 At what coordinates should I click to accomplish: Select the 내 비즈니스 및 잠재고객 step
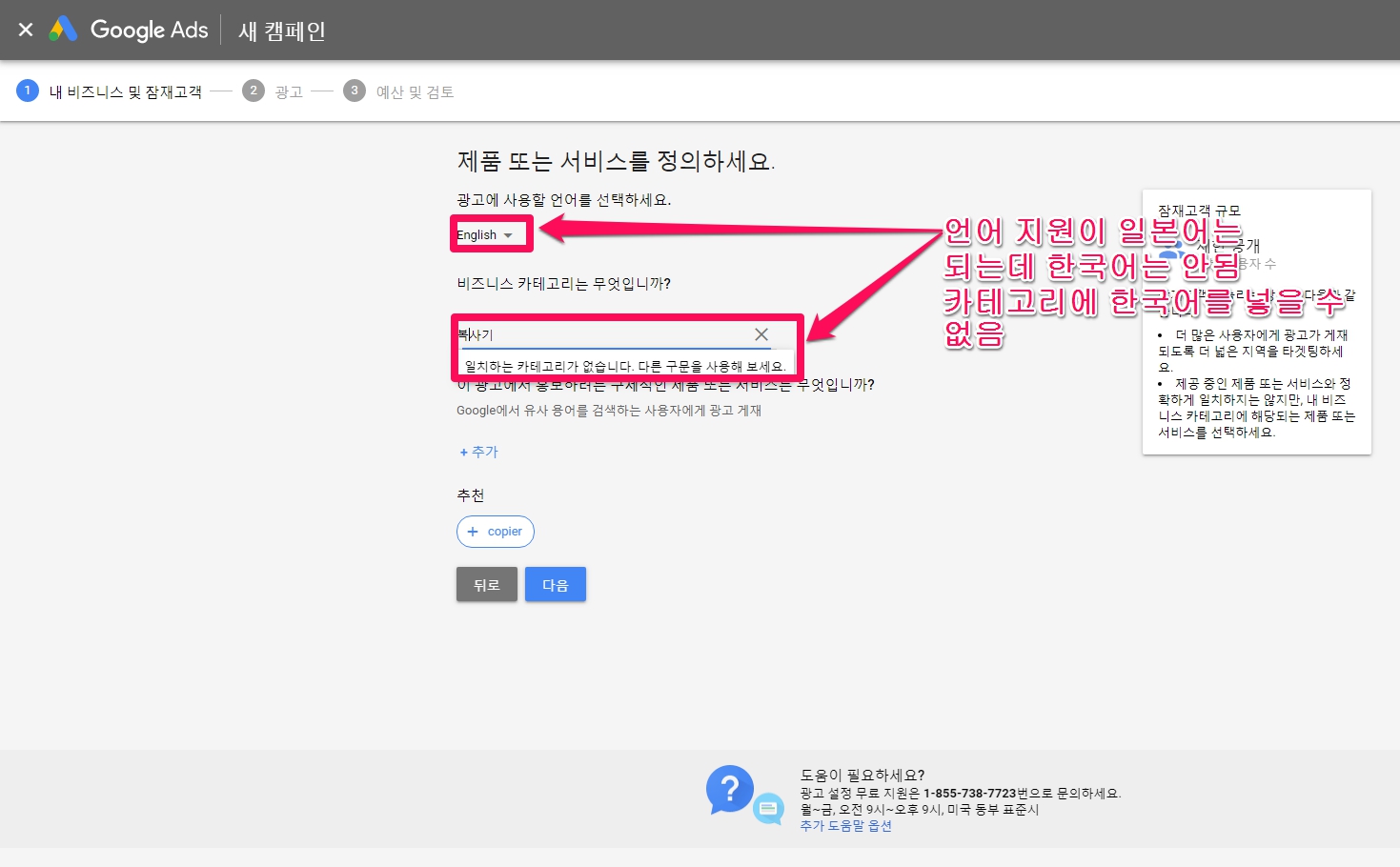click(x=125, y=91)
